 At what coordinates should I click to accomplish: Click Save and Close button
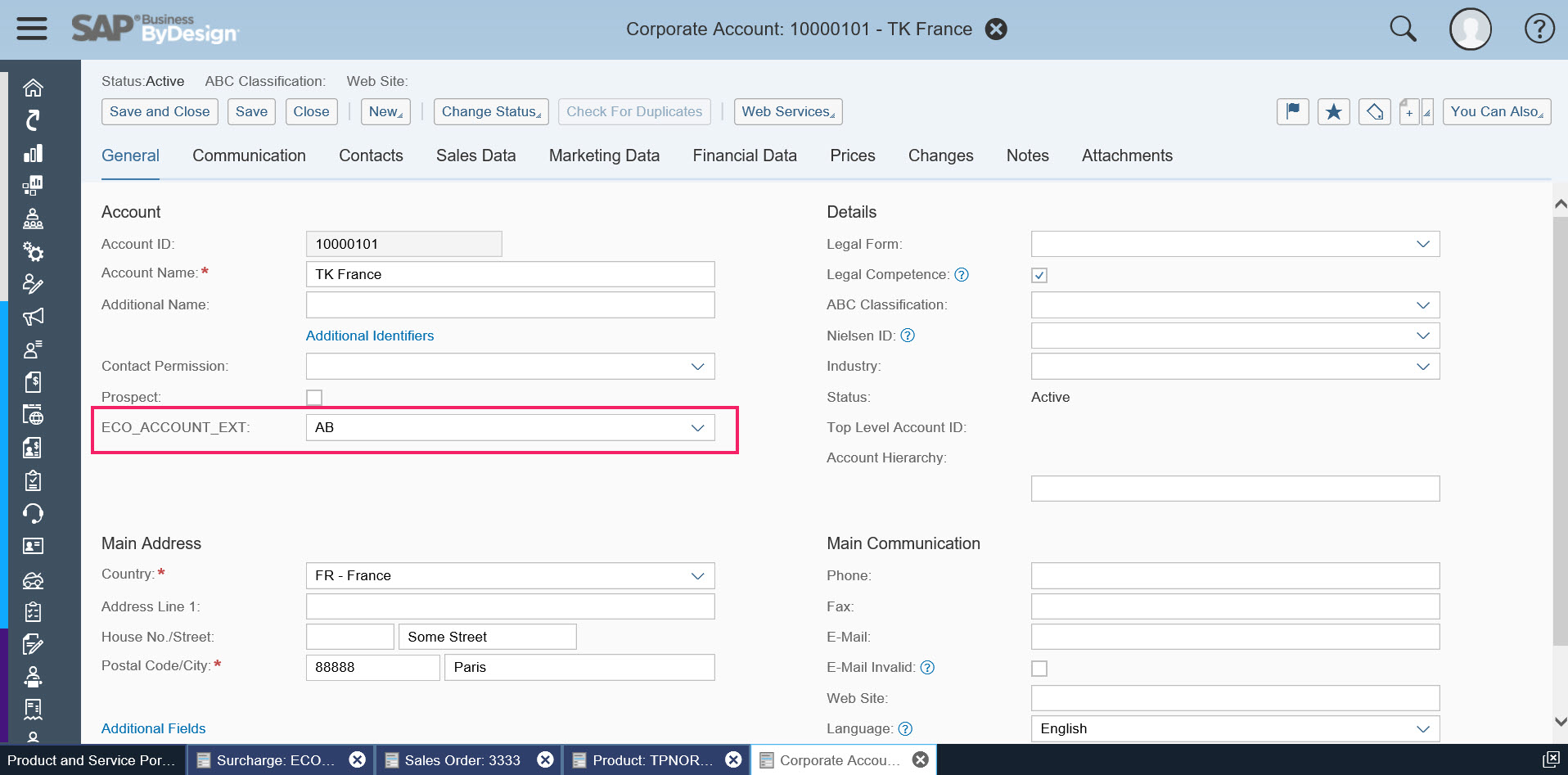coord(160,111)
